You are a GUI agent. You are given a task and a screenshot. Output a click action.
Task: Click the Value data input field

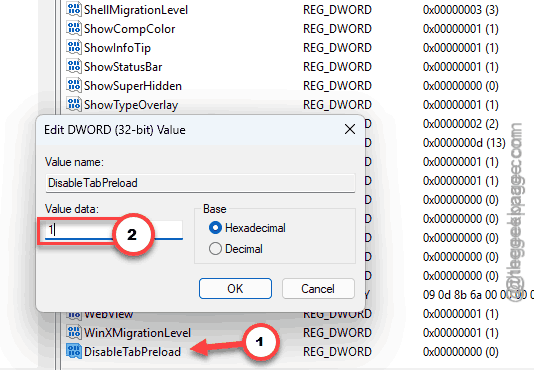point(114,230)
